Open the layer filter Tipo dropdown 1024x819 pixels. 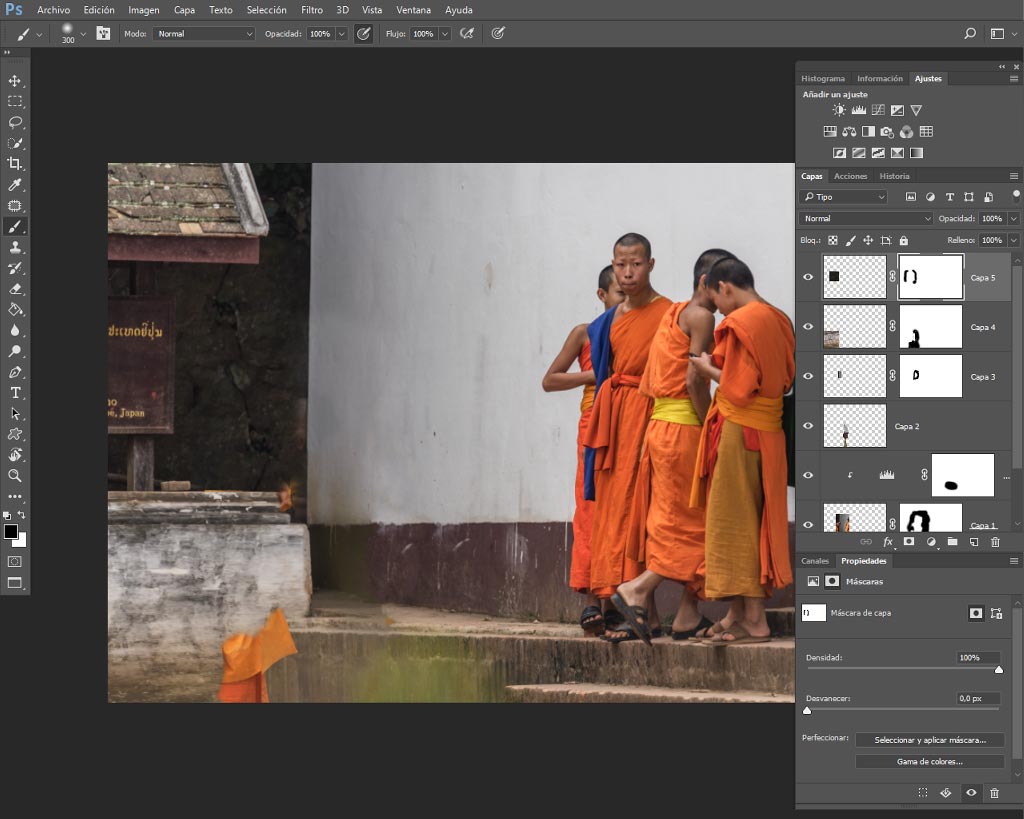tap(843, 197)
